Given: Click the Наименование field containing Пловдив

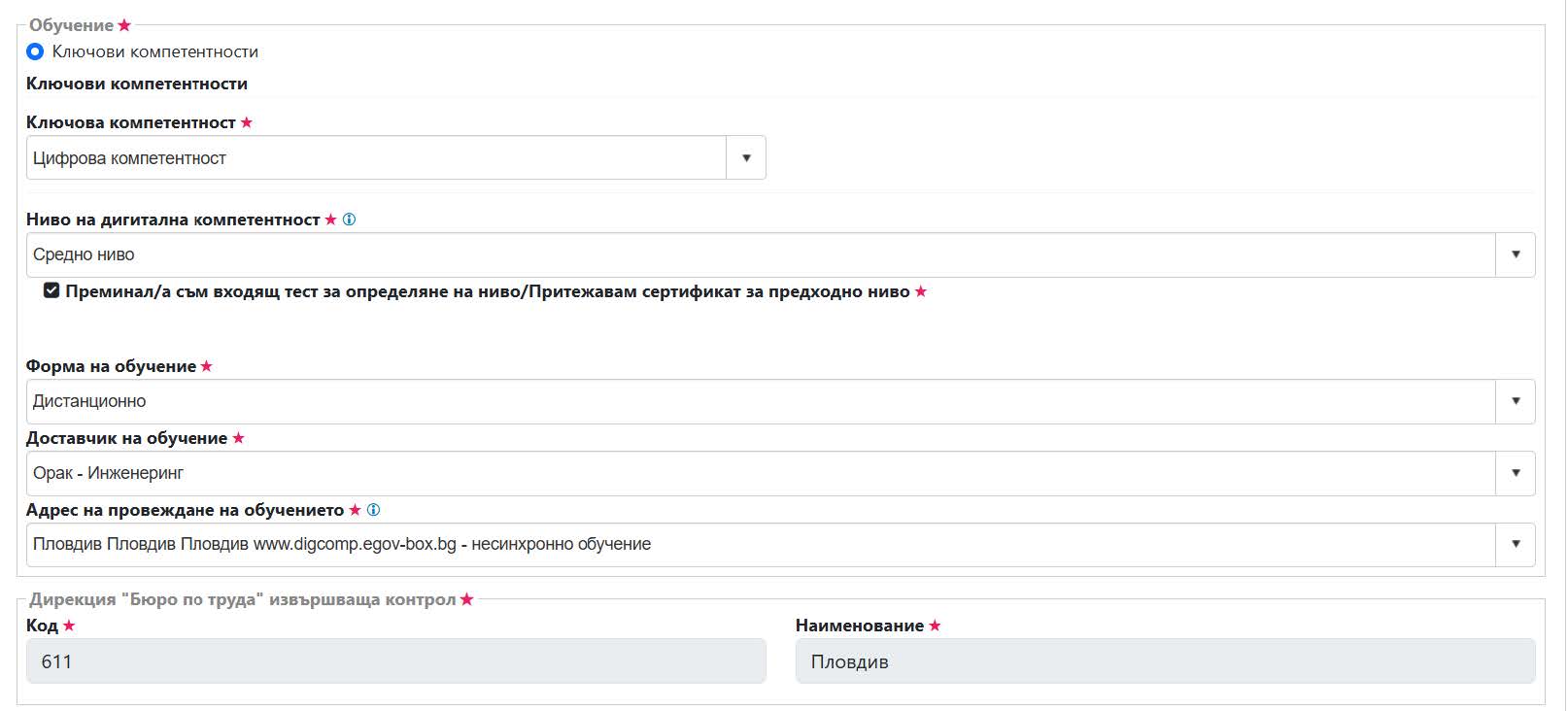Looking at the screenshot, I should coord(1165,661).
